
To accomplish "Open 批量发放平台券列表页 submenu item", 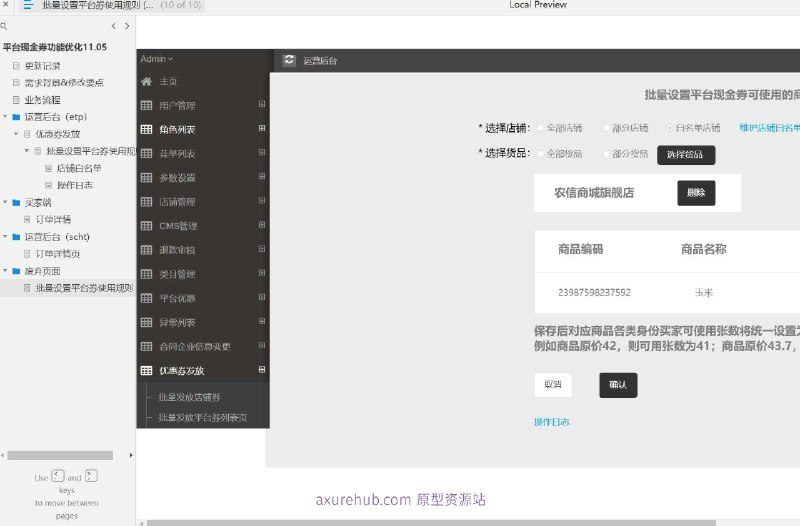I will (203, 417).
